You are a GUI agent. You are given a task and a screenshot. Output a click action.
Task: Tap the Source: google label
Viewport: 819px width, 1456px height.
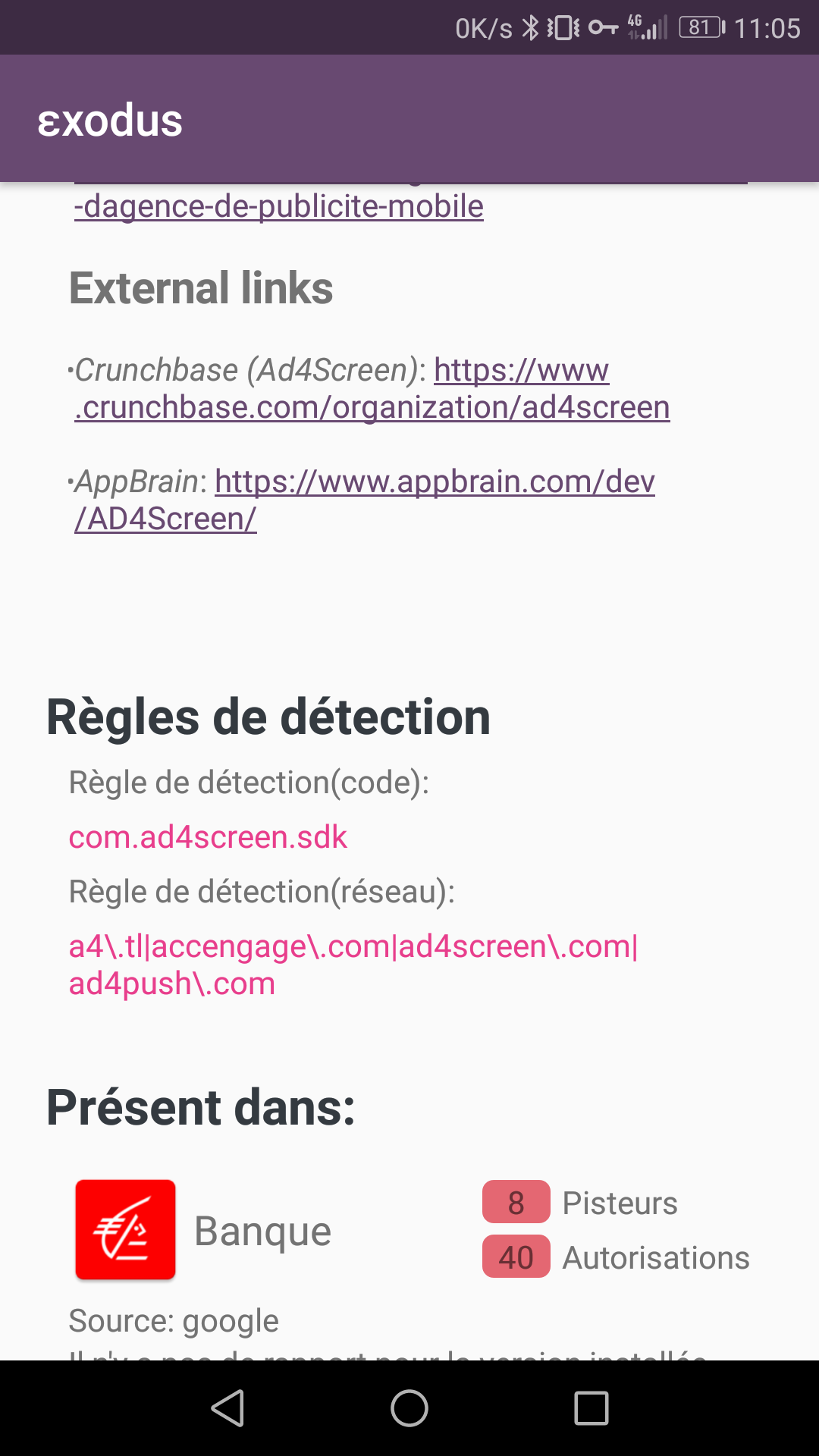point(174,1320)
